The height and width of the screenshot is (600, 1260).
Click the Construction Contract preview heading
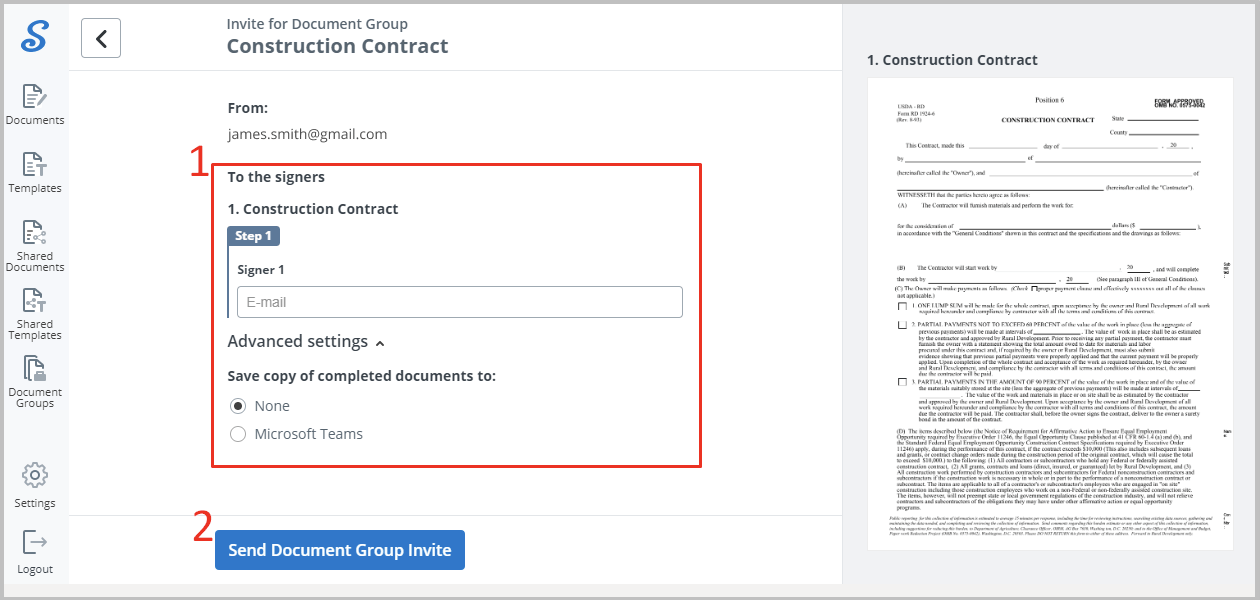(x=952, y=60)
